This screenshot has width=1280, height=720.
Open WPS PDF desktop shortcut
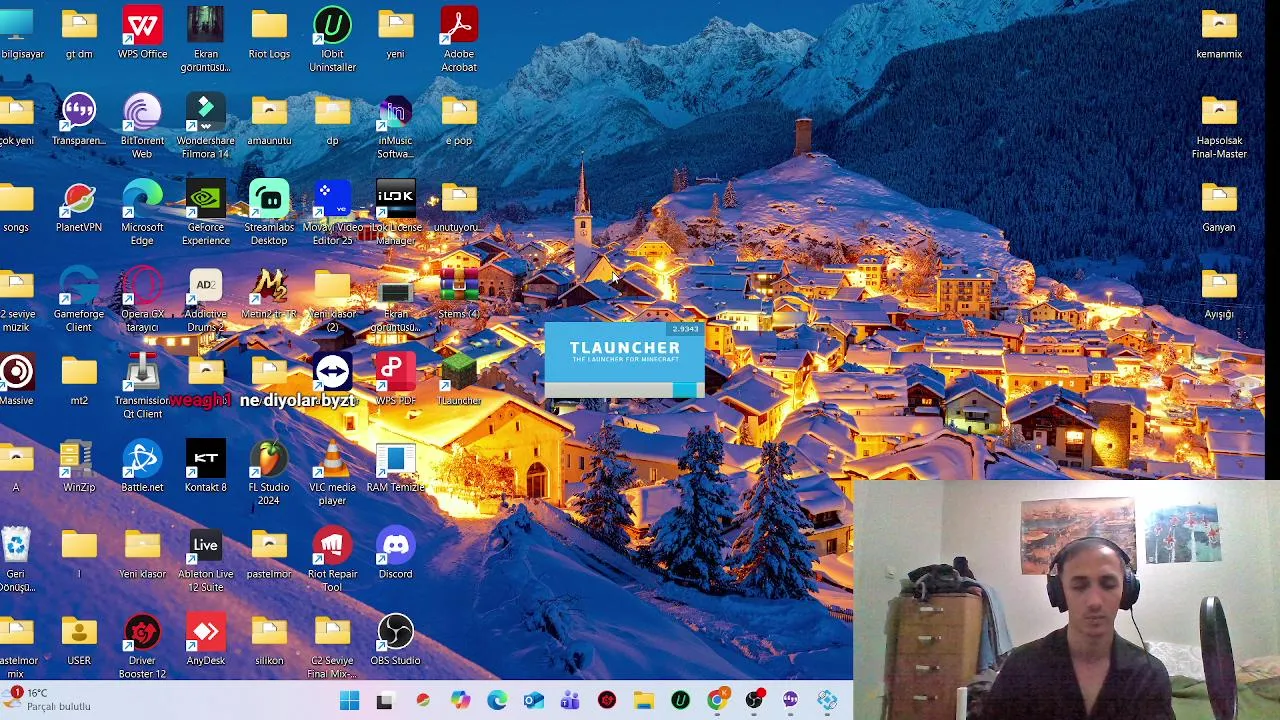coord(395,380)
